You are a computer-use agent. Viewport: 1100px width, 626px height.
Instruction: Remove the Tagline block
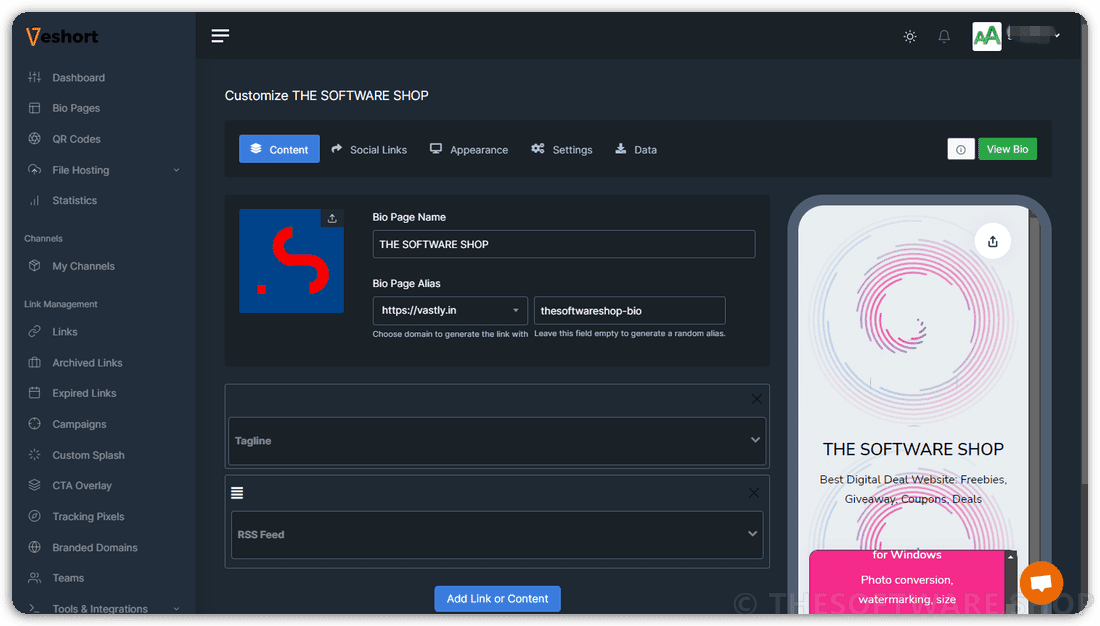[x=756, y=399]
